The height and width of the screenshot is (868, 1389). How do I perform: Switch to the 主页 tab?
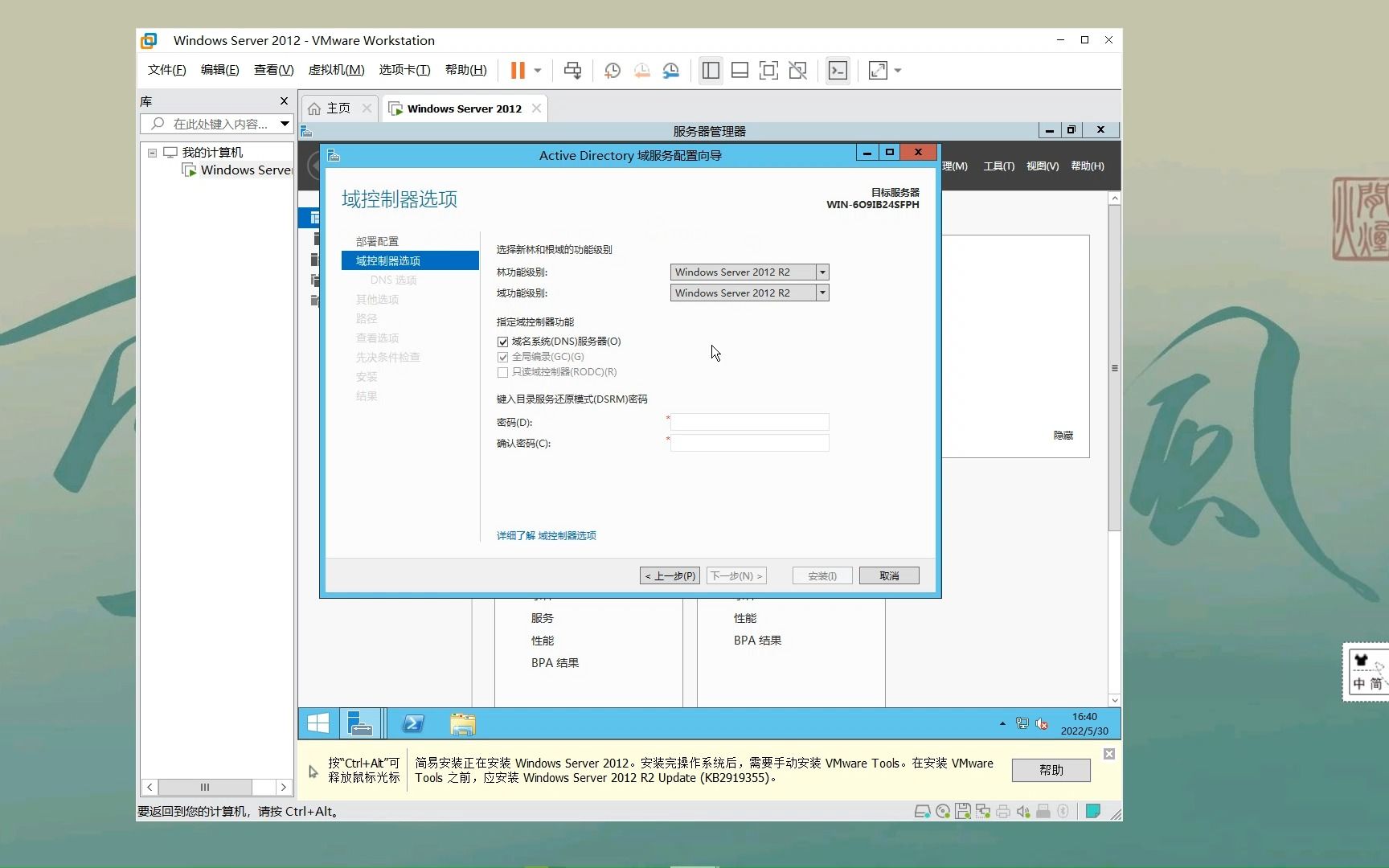[x=338, y=108]
